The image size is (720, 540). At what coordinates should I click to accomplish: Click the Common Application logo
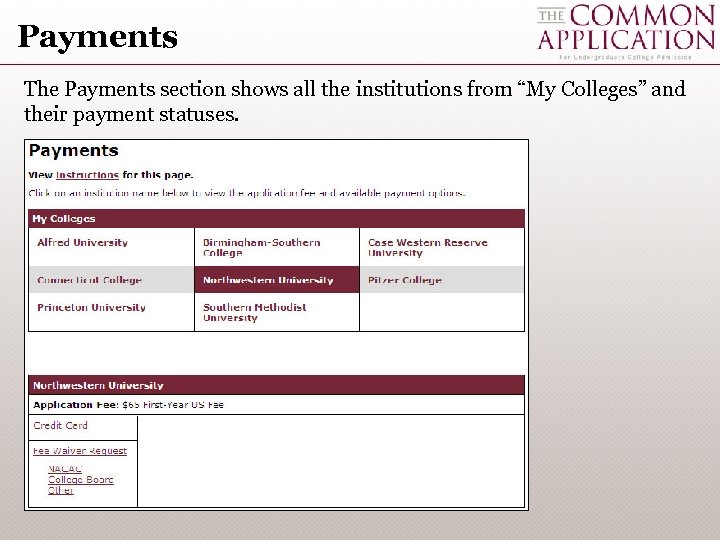625,30
